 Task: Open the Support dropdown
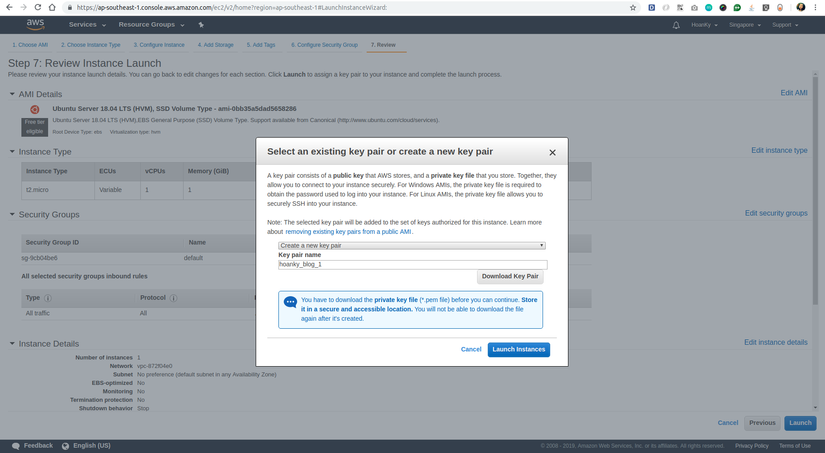coord(785,25)
